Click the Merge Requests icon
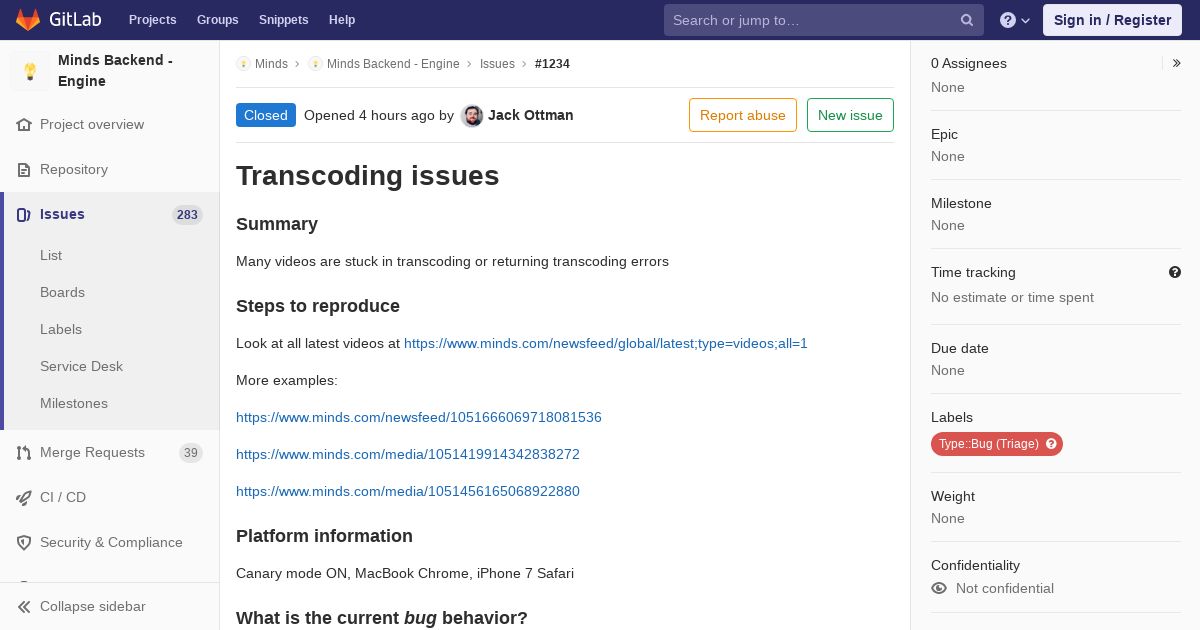The image size is (1200, 630). [24, 453]
